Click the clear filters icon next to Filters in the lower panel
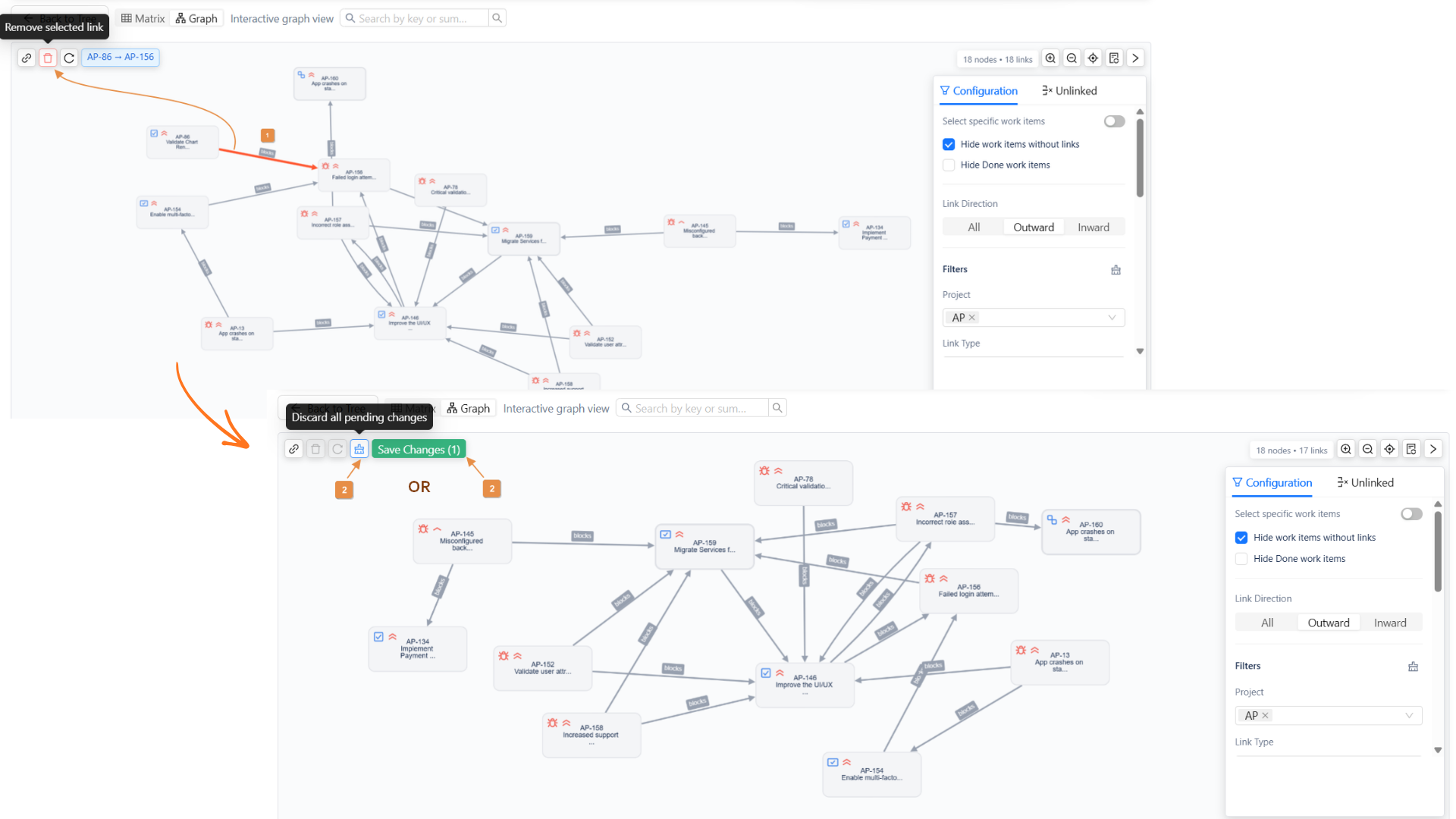The image size is (1456, 819). point(1413,667)
